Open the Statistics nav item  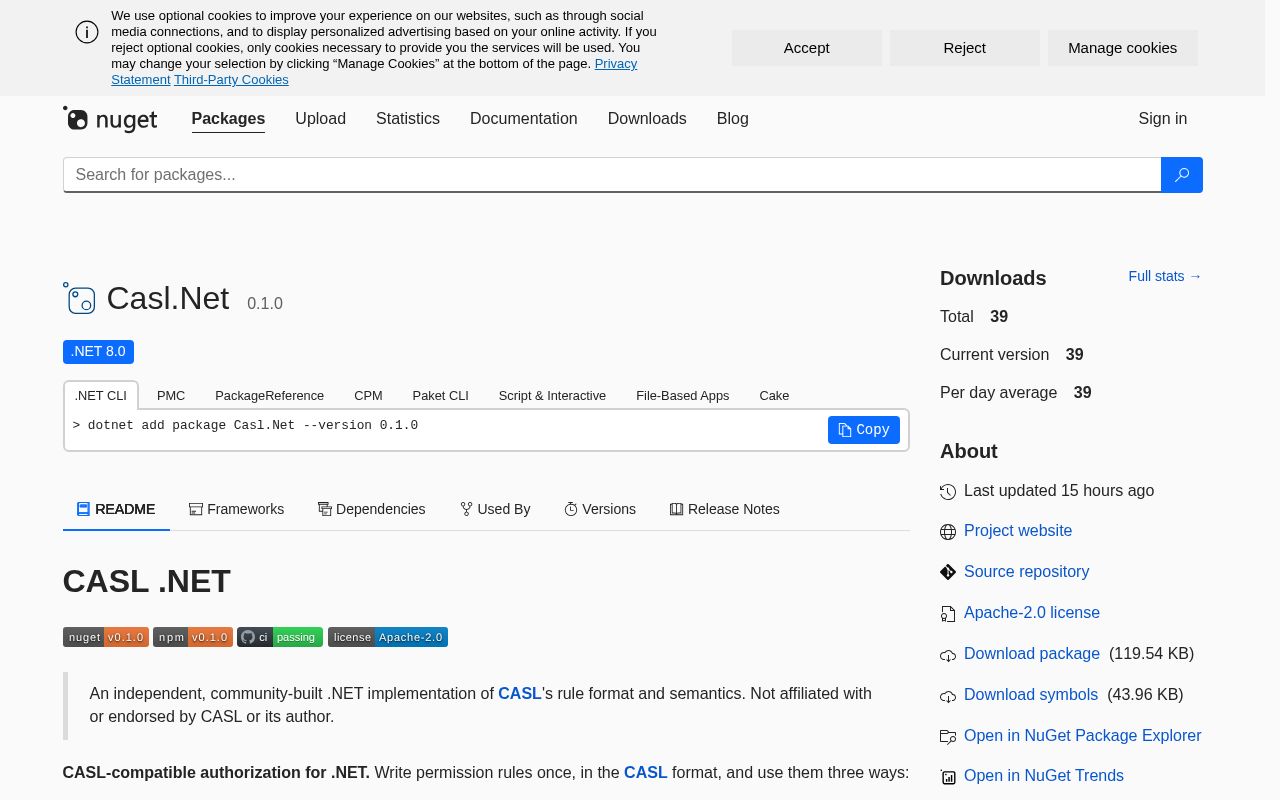408,119
